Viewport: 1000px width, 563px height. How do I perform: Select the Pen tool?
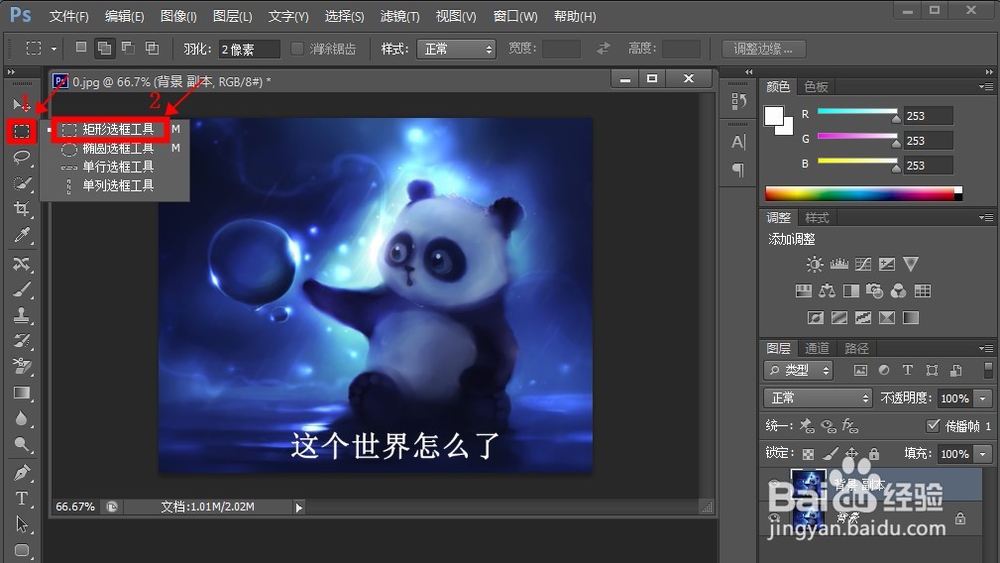(x=22, y=472)
